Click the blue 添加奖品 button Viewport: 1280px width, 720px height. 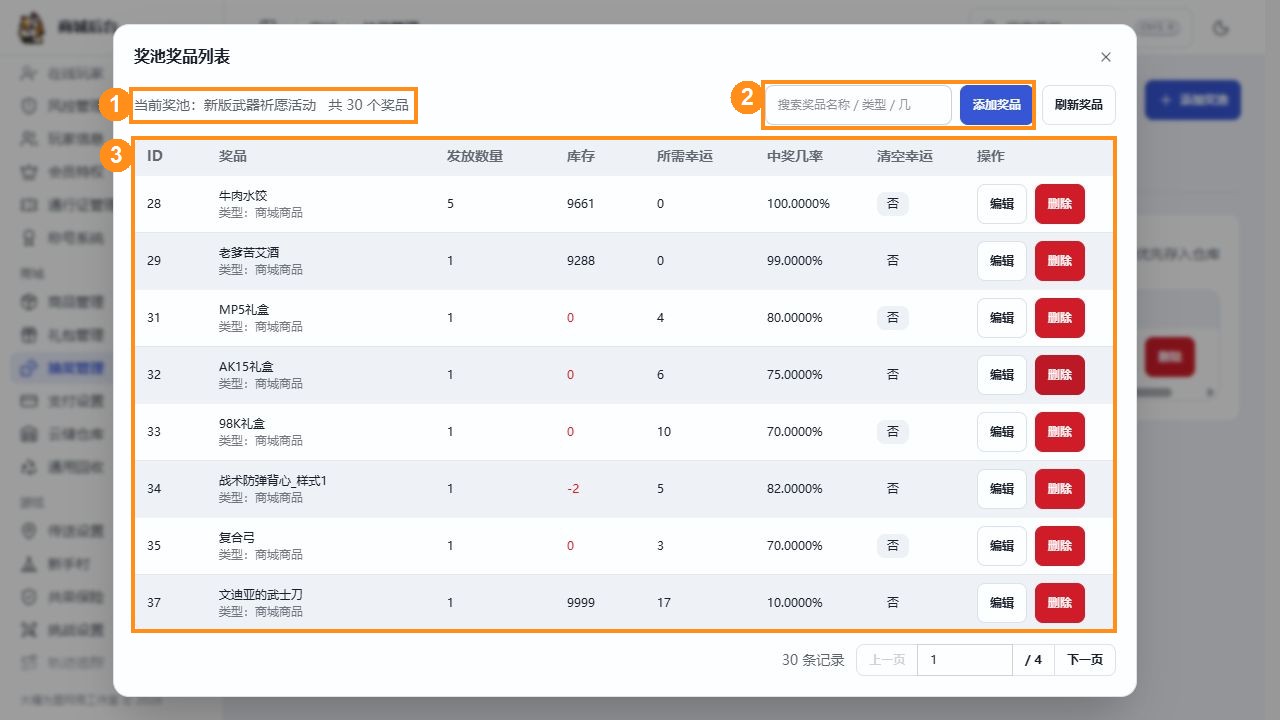[x=996, y=105]
